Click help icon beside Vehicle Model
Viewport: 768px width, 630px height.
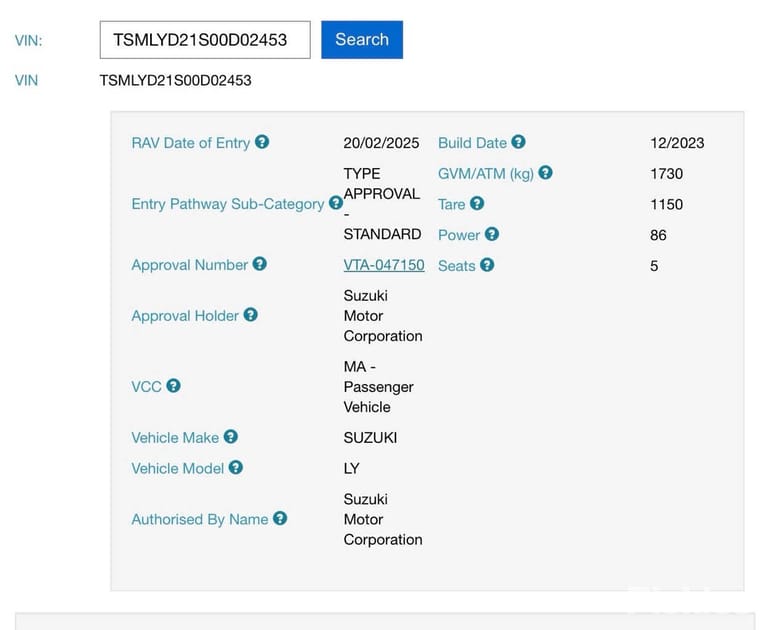pyautogui.click(x=236, y=467)
